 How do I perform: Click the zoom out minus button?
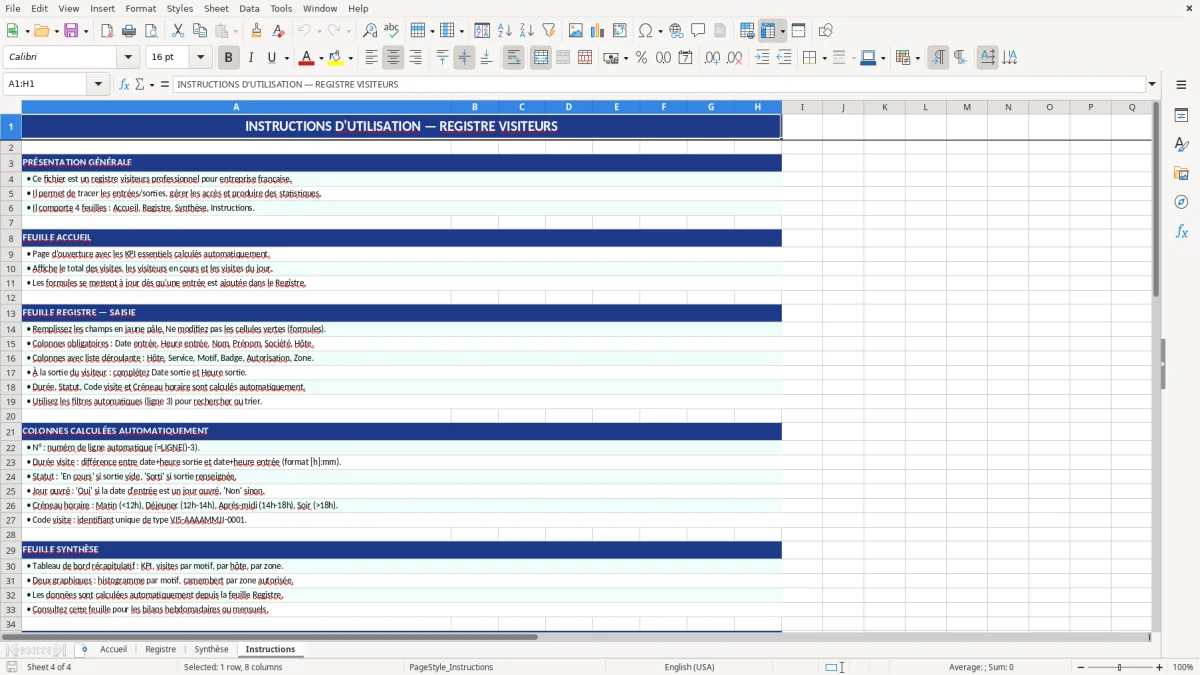(1079, 667)
